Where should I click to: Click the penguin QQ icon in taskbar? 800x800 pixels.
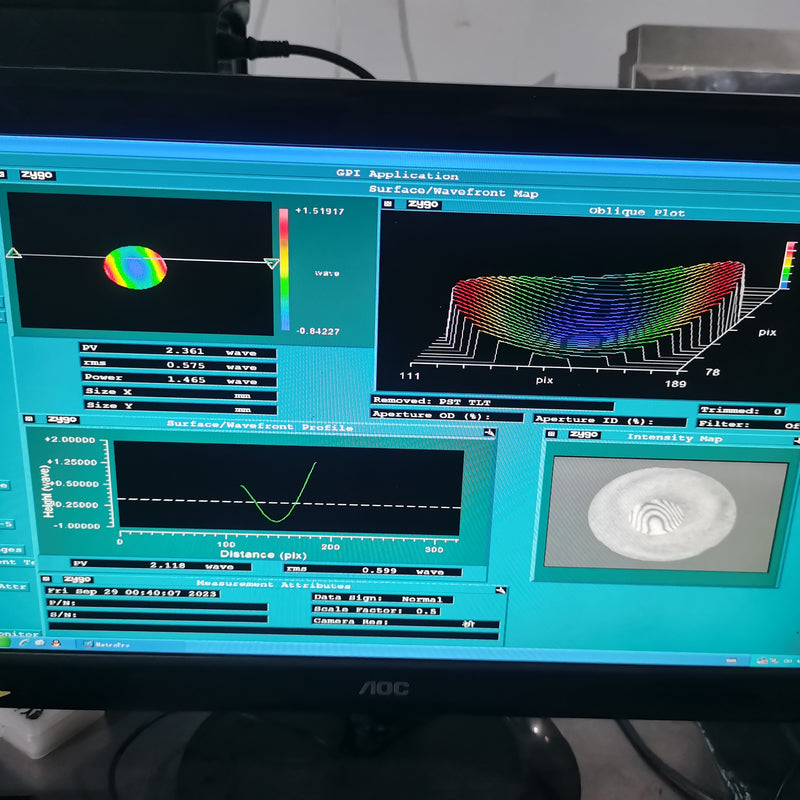pos(56,643)
